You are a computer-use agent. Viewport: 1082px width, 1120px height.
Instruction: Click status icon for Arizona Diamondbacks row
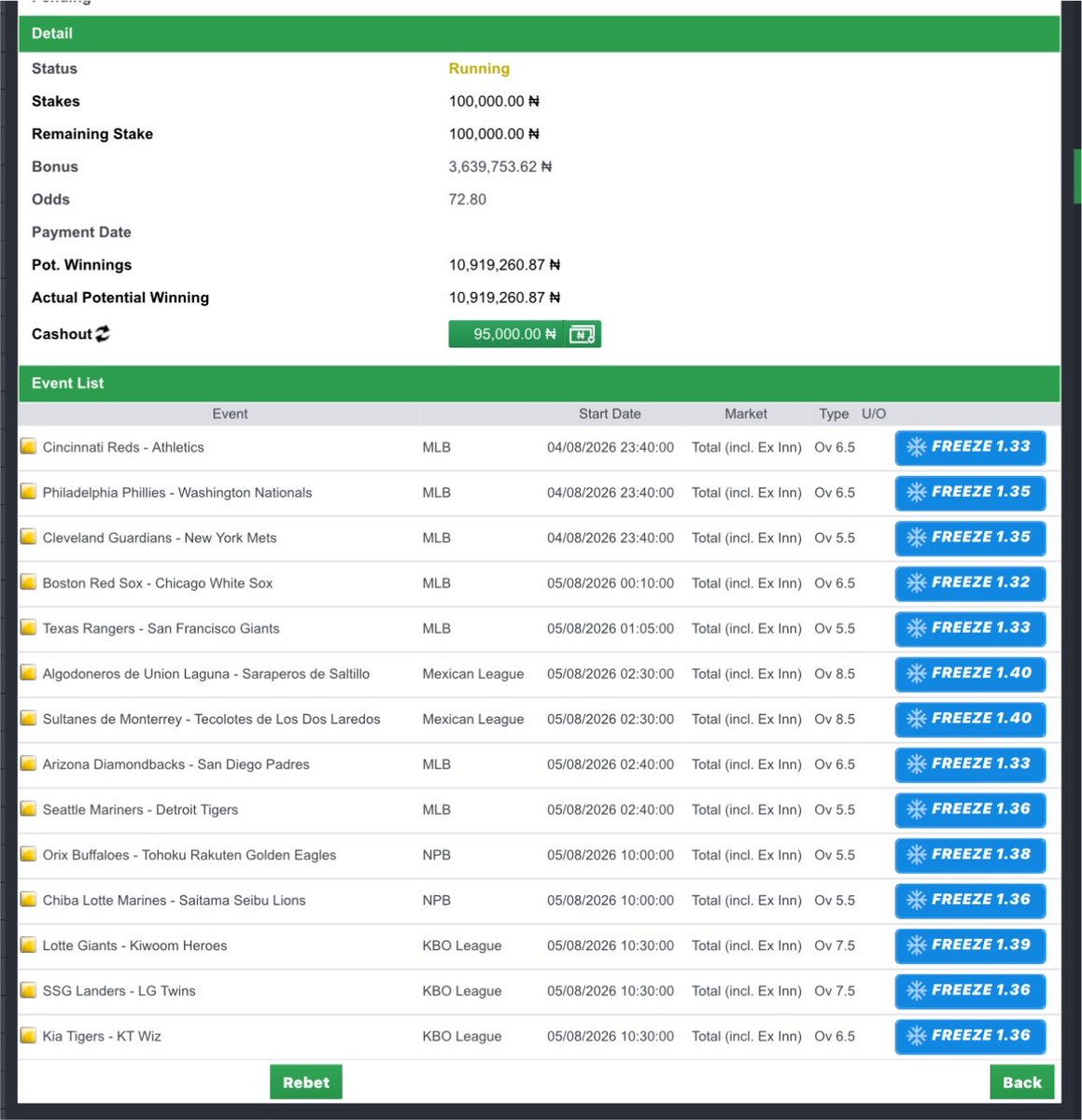(x=29, y=763)
